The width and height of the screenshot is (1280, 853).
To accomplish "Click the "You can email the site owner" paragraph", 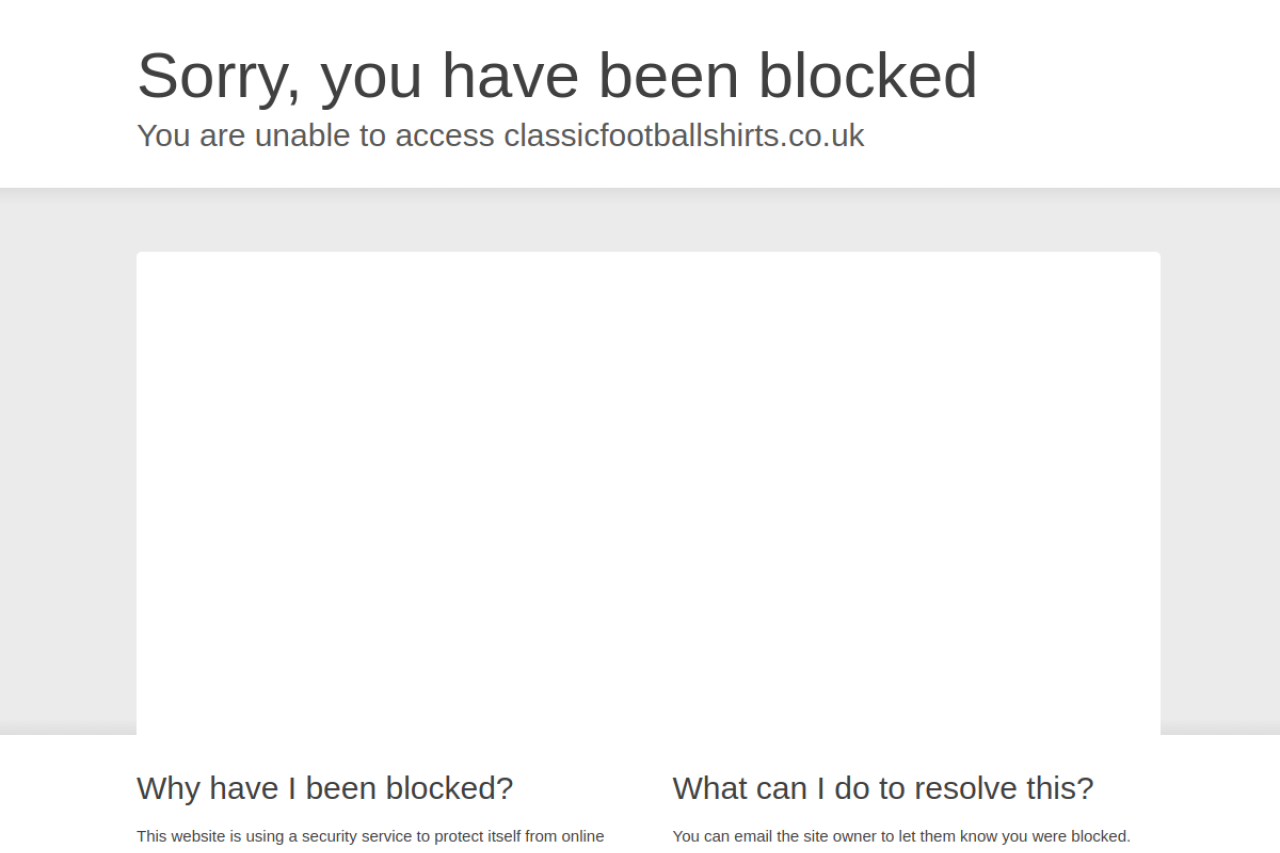I will (x=901, y=836).
